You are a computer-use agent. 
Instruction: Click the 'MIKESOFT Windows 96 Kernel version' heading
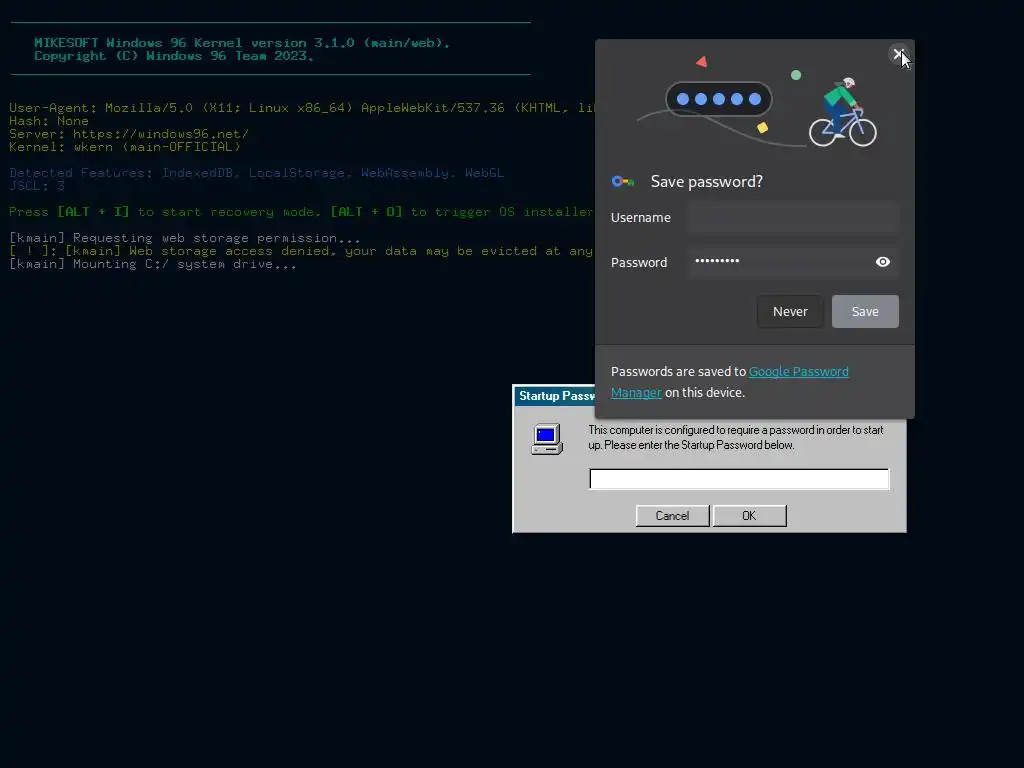tap(242, 43)
